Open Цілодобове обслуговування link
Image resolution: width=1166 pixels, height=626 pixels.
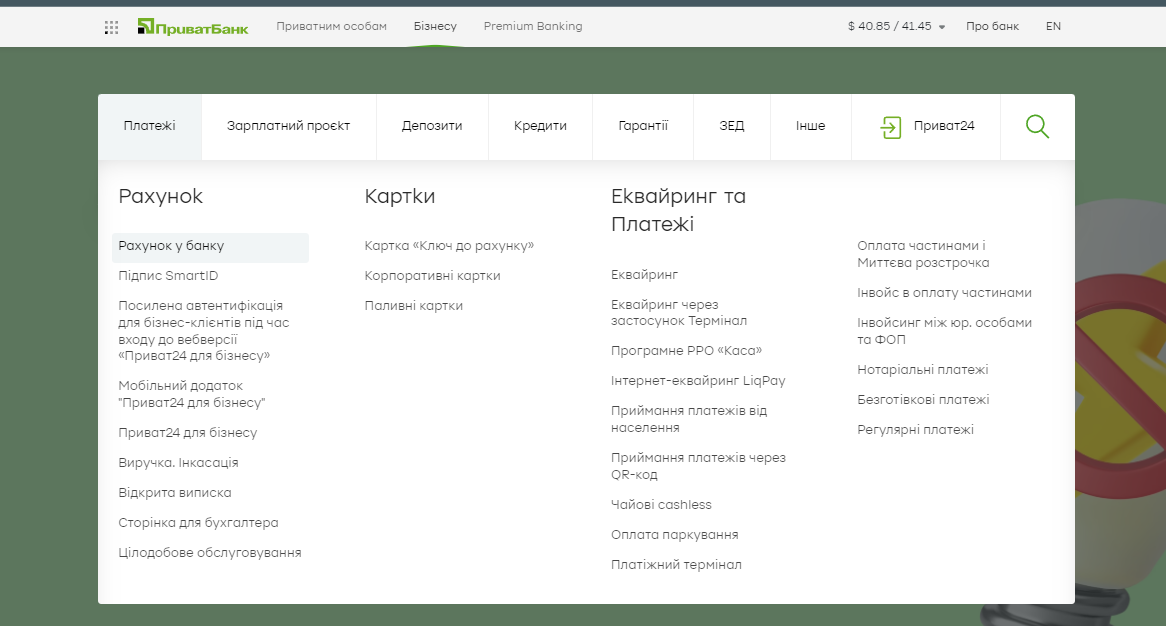tap(210, 553)
